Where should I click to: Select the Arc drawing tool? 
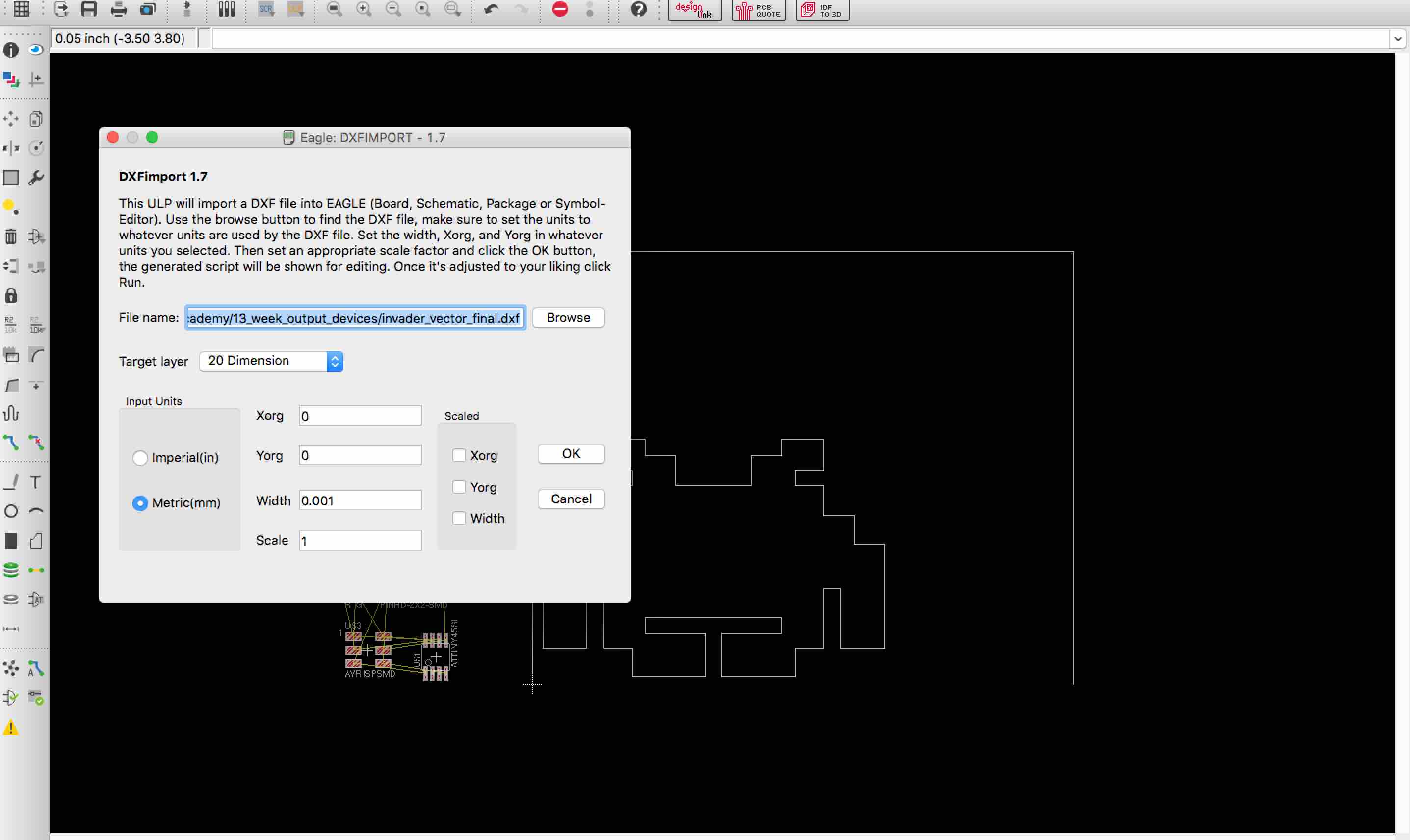pos(36,511)
